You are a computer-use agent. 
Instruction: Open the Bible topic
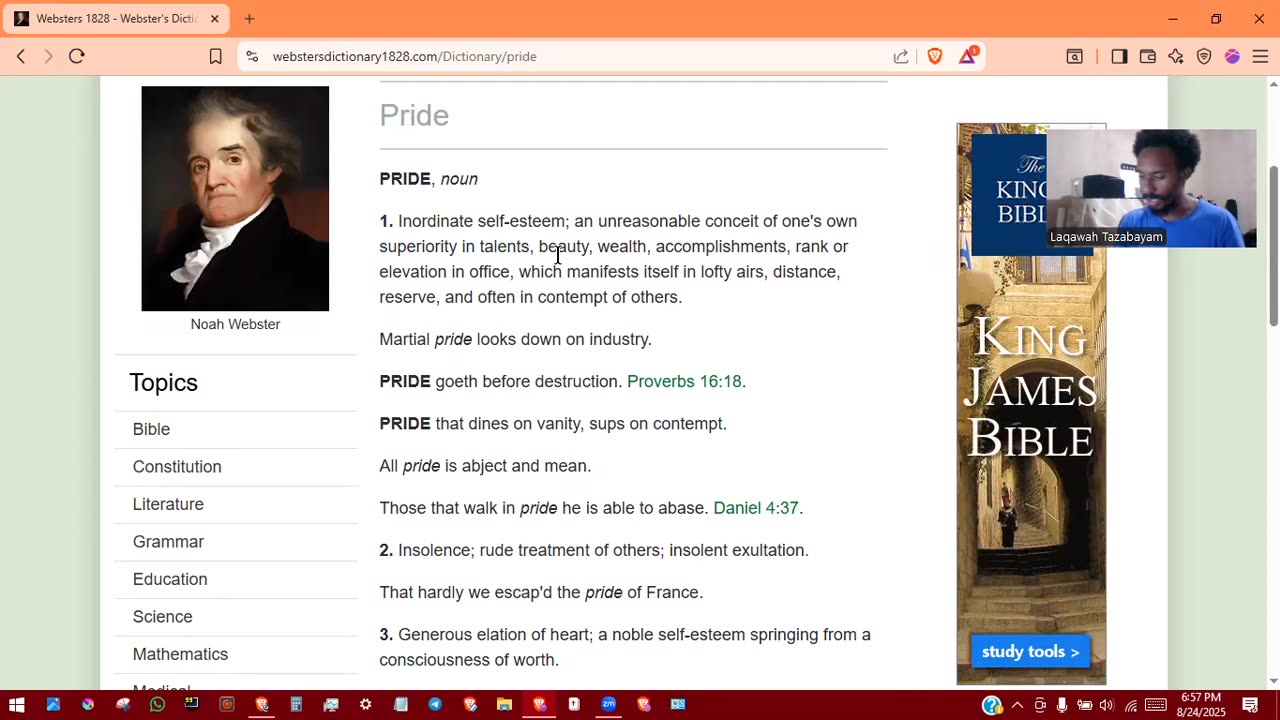151,429
